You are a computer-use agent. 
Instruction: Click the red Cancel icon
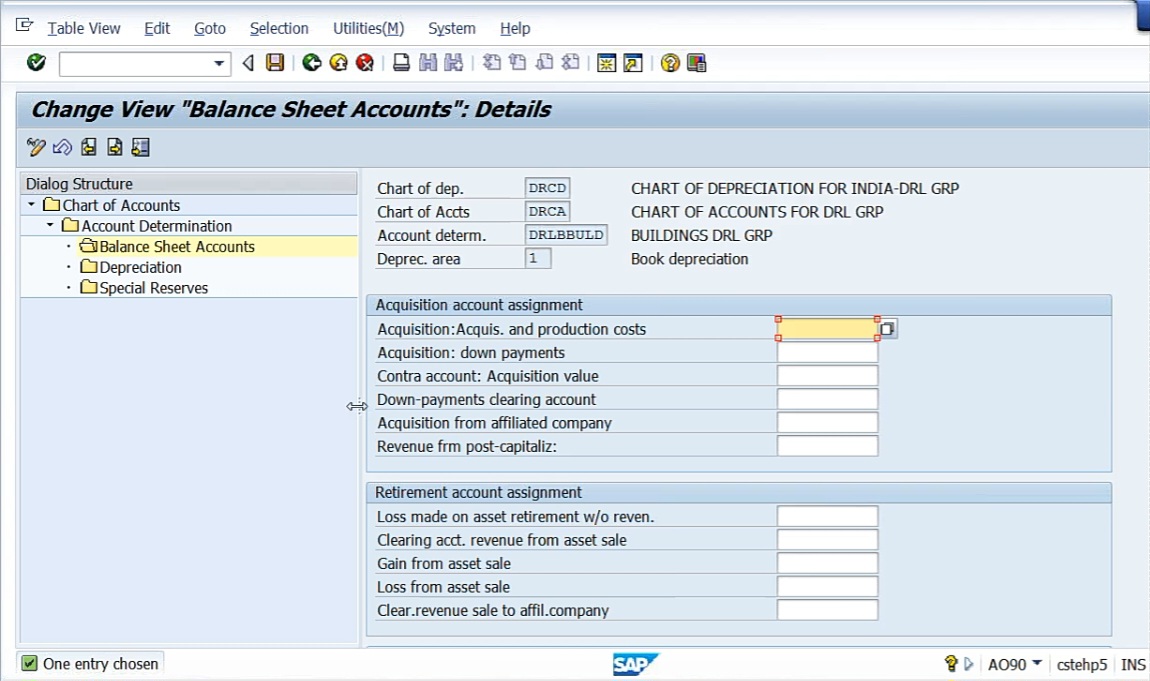coord(365,63)
